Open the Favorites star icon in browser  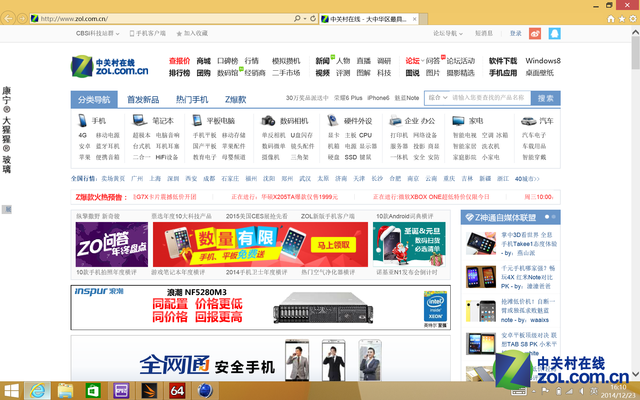[x=622, y=19]
